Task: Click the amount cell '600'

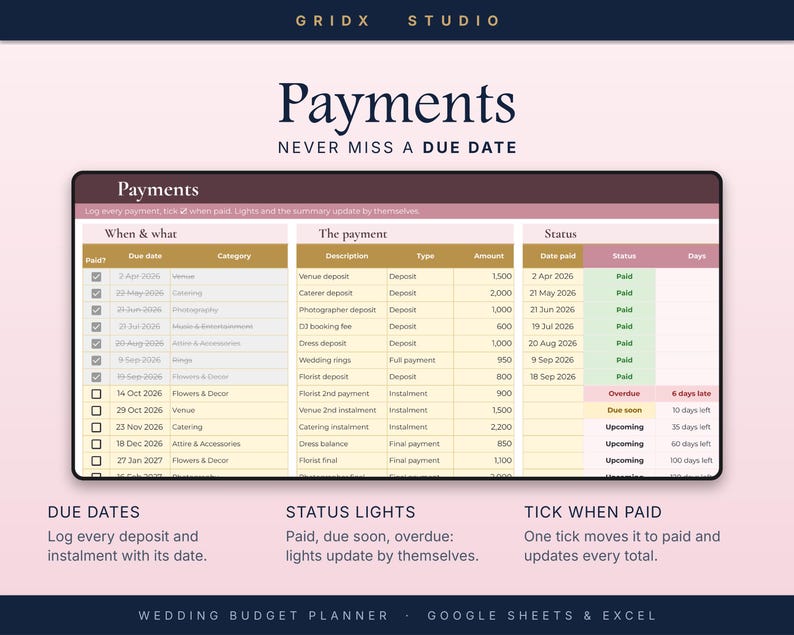Action: tap(484, 327)
